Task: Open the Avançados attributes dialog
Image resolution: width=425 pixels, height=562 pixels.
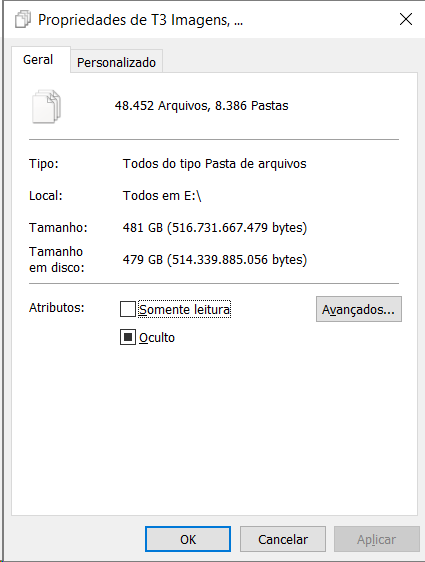Action: tap(359, 309)
